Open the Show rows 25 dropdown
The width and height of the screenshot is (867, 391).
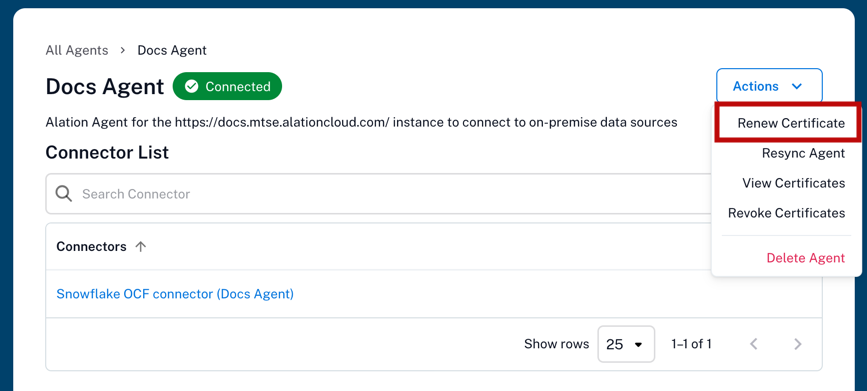(626, 344)
